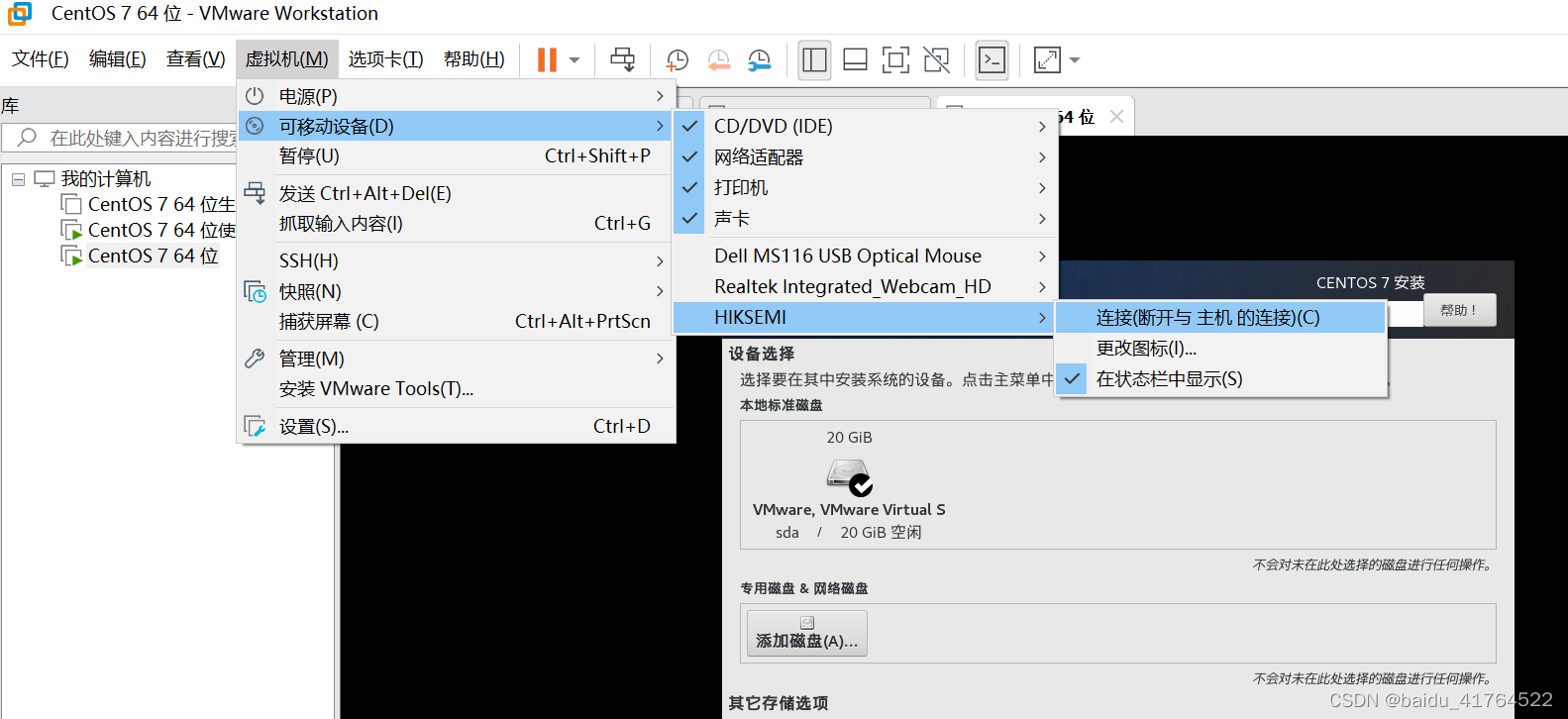
Task: Click the settings icon beside 设置(S)...
Action: tap(255, 426)
